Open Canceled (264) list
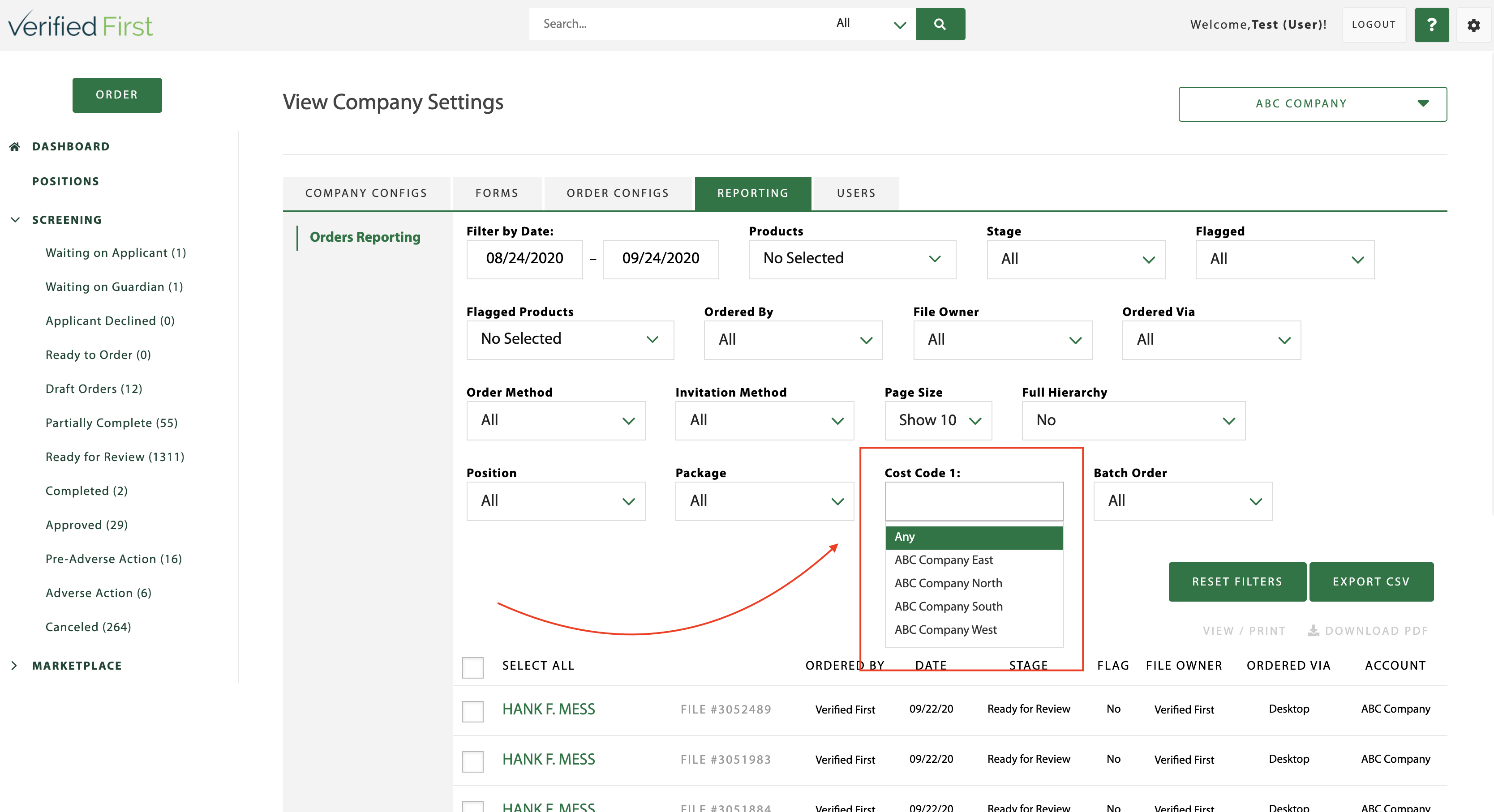Image resolution: width=1494 pixels, height=812 pixels. tap(88, 627)
